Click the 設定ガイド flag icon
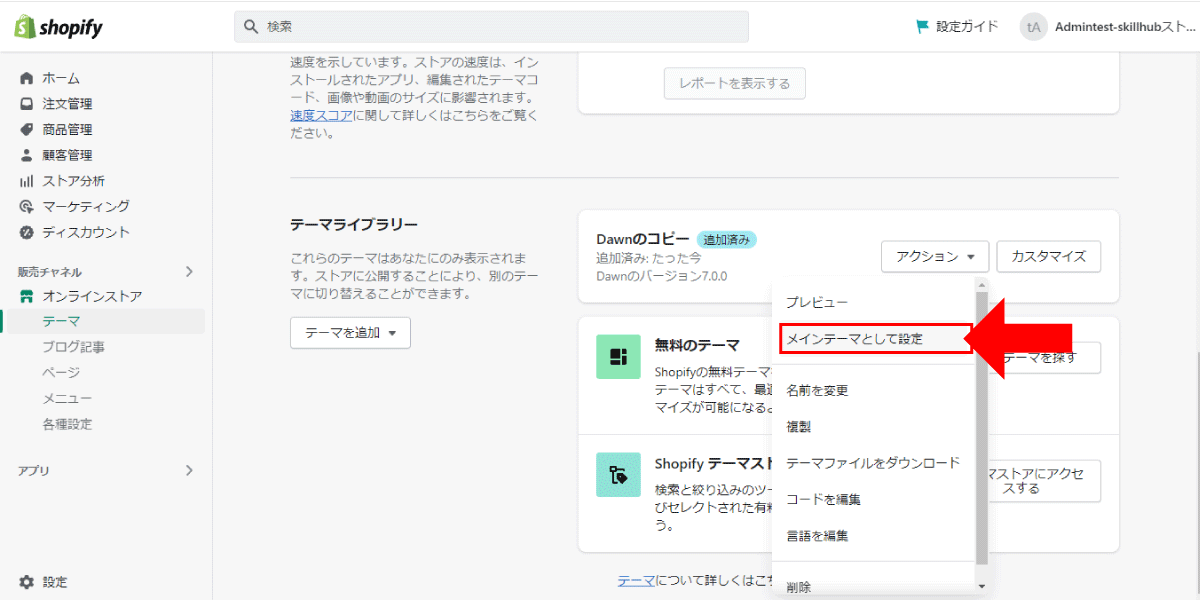The image size is (1200, 600). click(x=923, y=27)
